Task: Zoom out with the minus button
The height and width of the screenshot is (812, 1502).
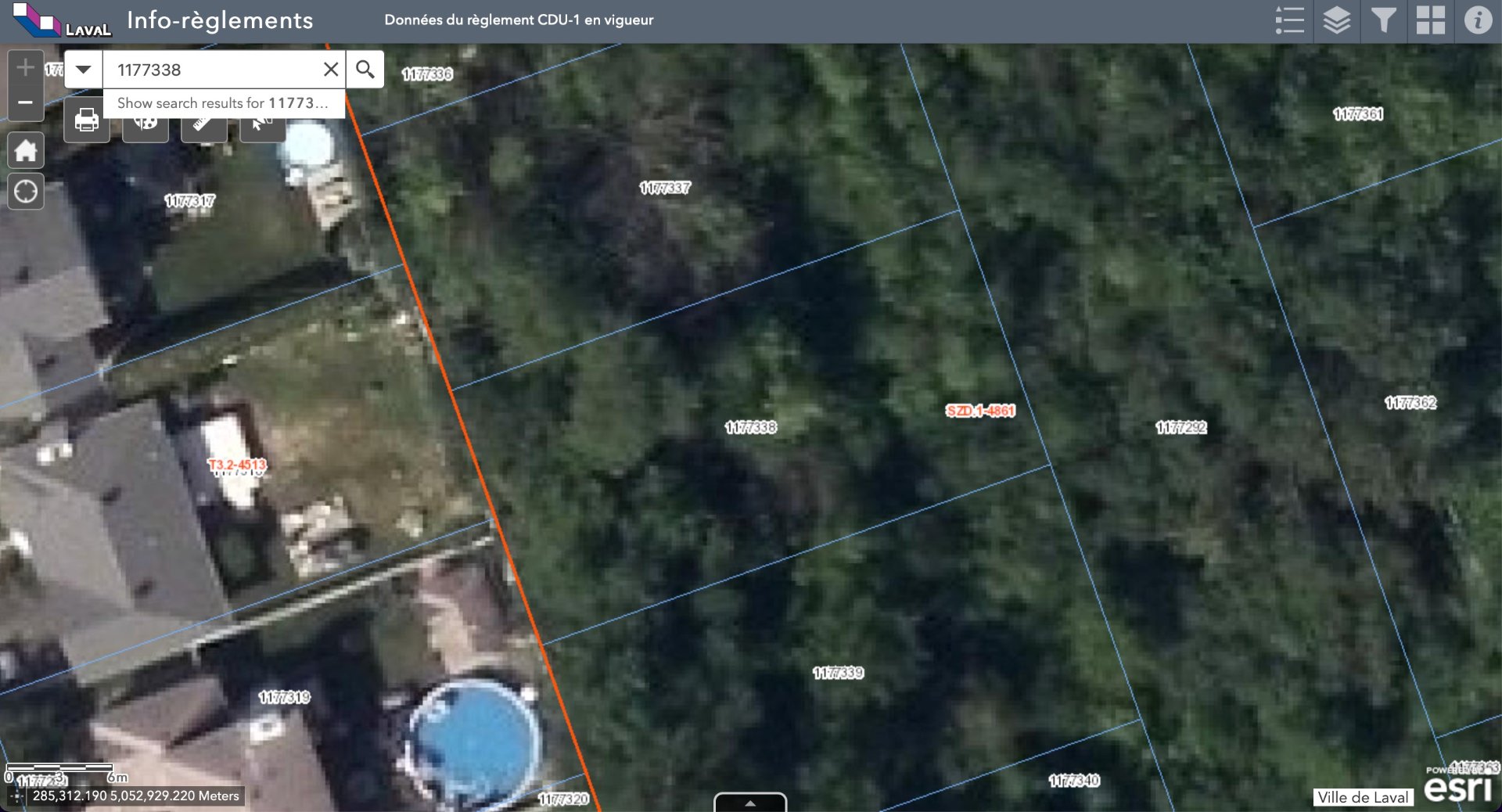Action: click(x=25, y=103)
